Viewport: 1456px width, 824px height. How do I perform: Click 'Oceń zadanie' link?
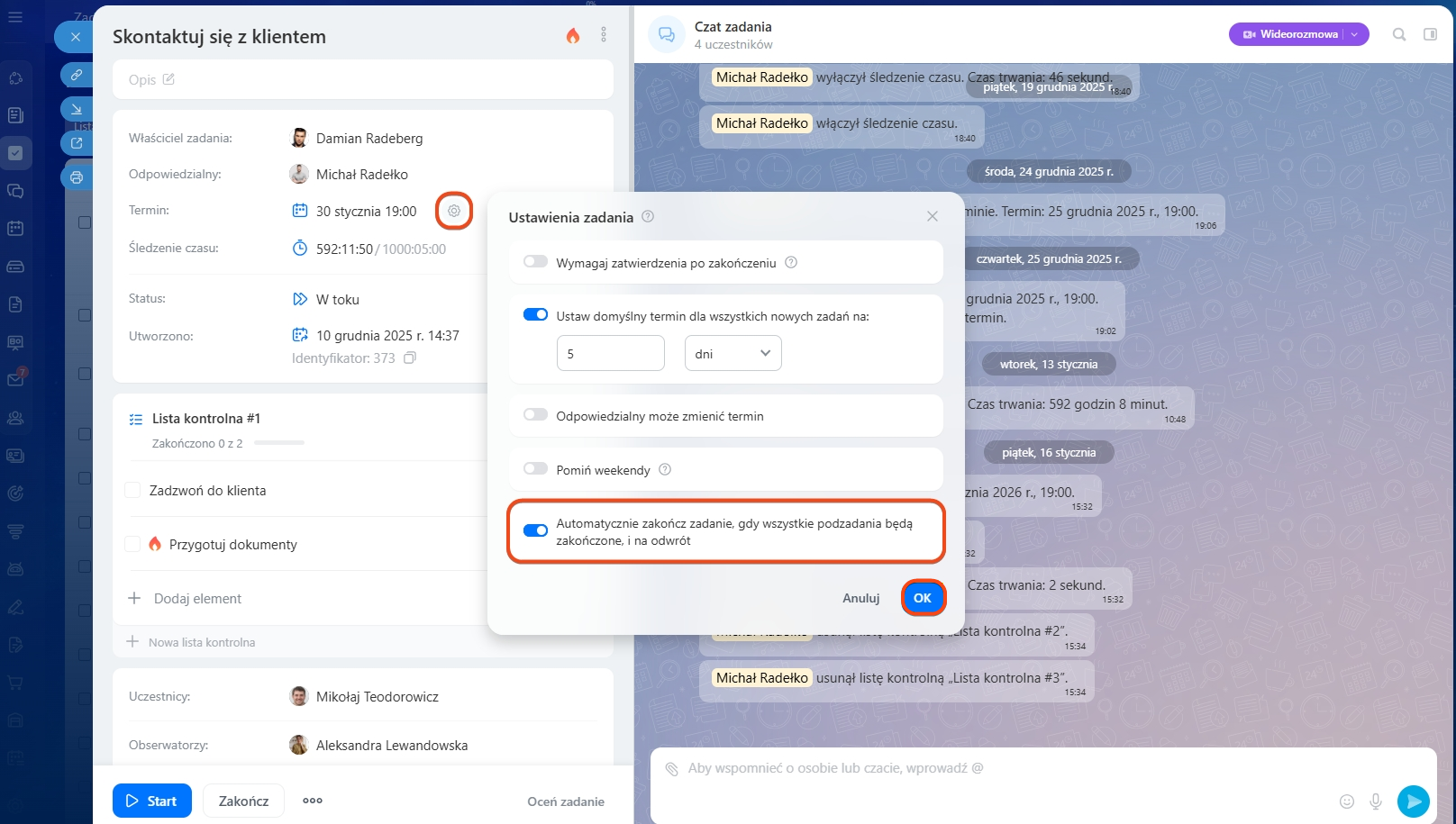click(x=566, y=801)
